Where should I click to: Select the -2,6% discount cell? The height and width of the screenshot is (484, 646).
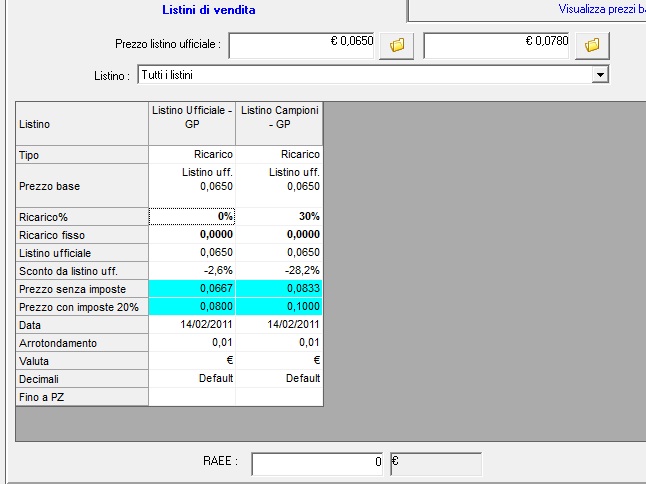pyautogui.click(x=192, y=271)
